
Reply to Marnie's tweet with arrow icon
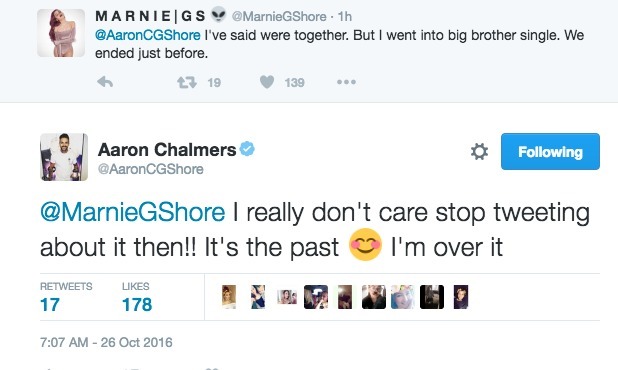coord(105,82)
